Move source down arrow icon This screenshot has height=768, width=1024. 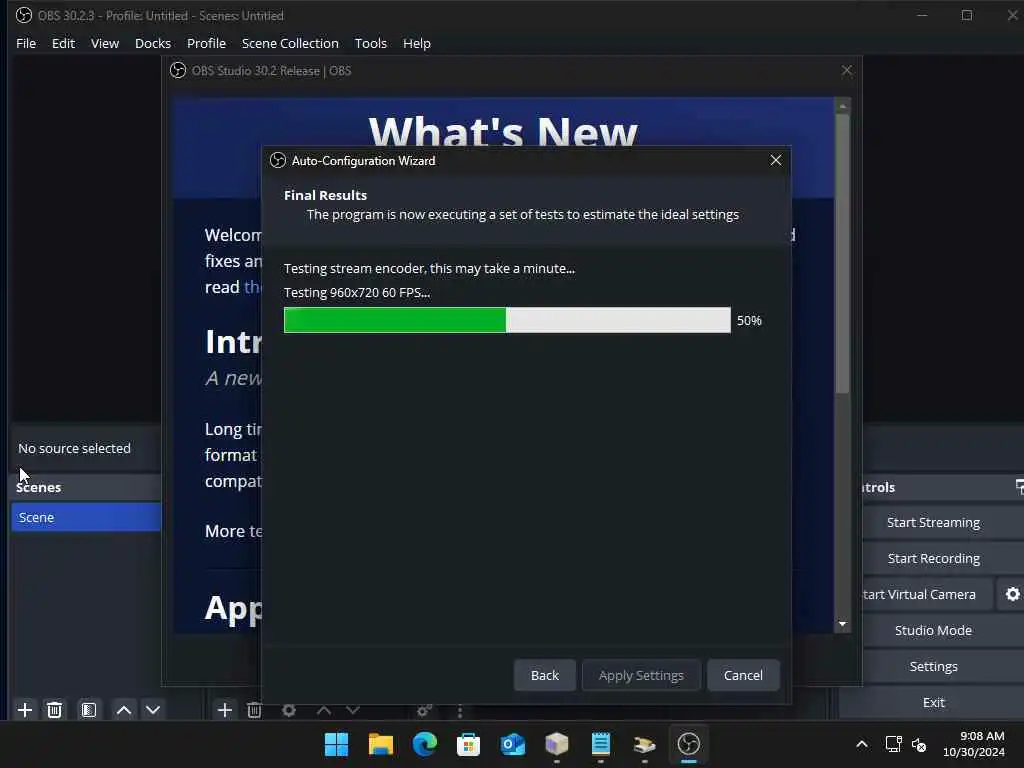(353, 710)
